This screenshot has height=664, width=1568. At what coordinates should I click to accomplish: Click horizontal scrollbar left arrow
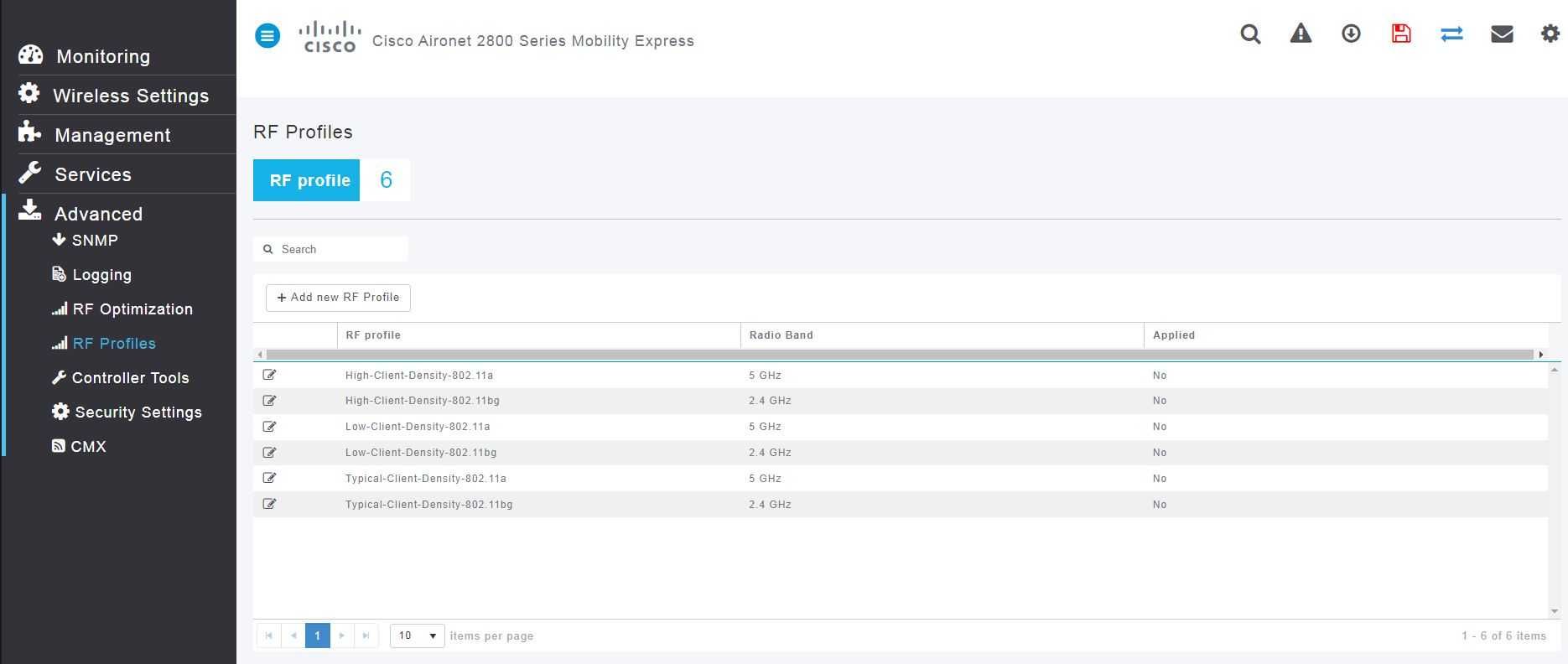[260, 355]
